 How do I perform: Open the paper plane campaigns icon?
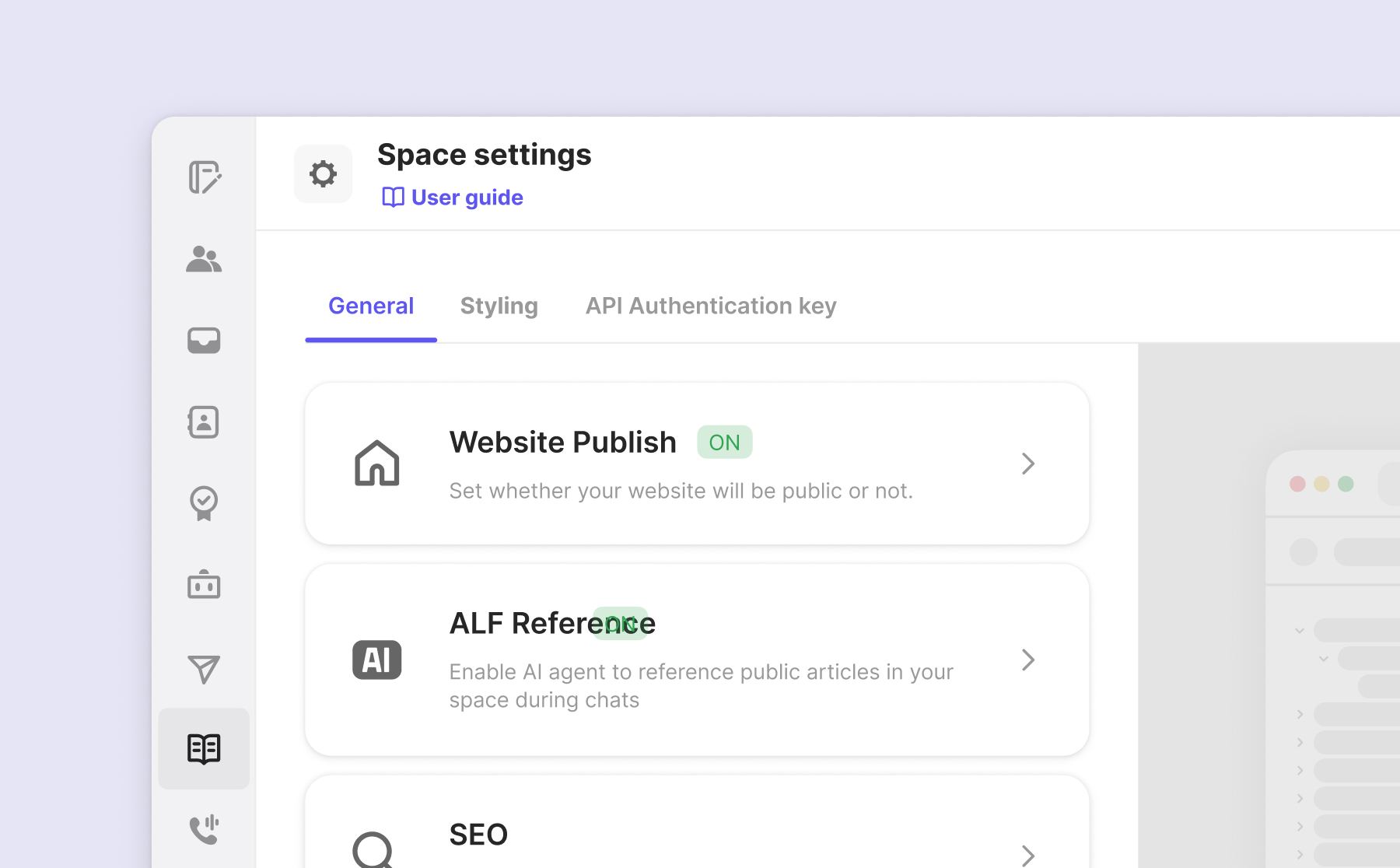pos(204,669)
